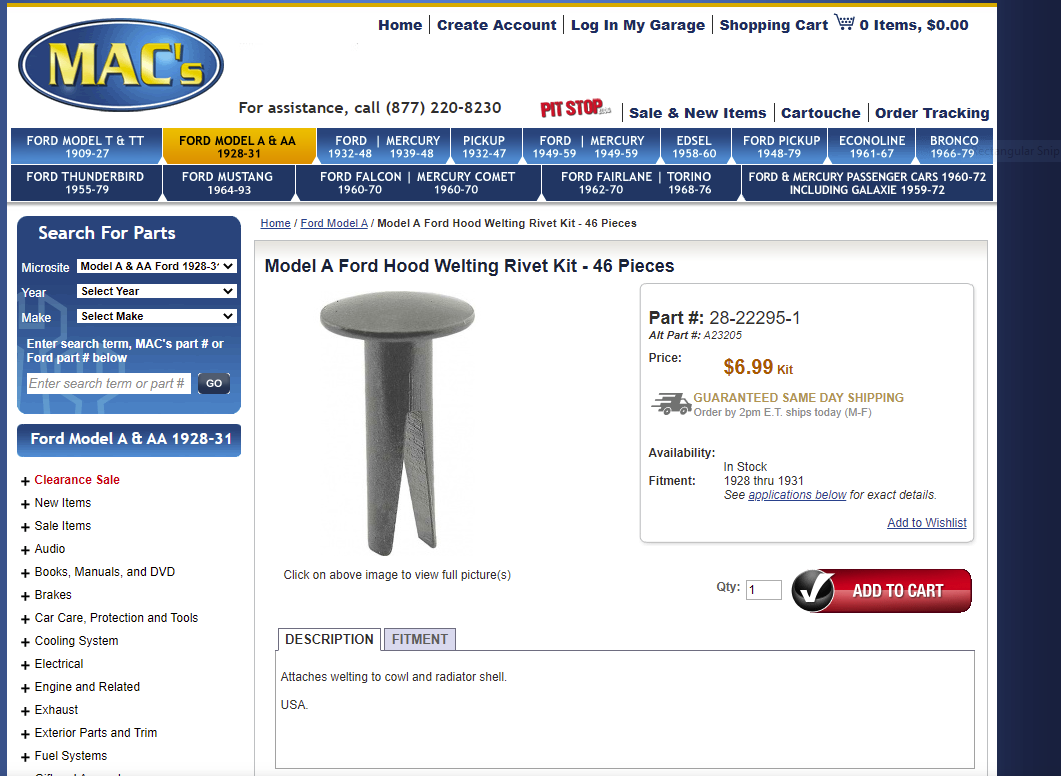Click the Add to Wishlist link

pos(926,523)
